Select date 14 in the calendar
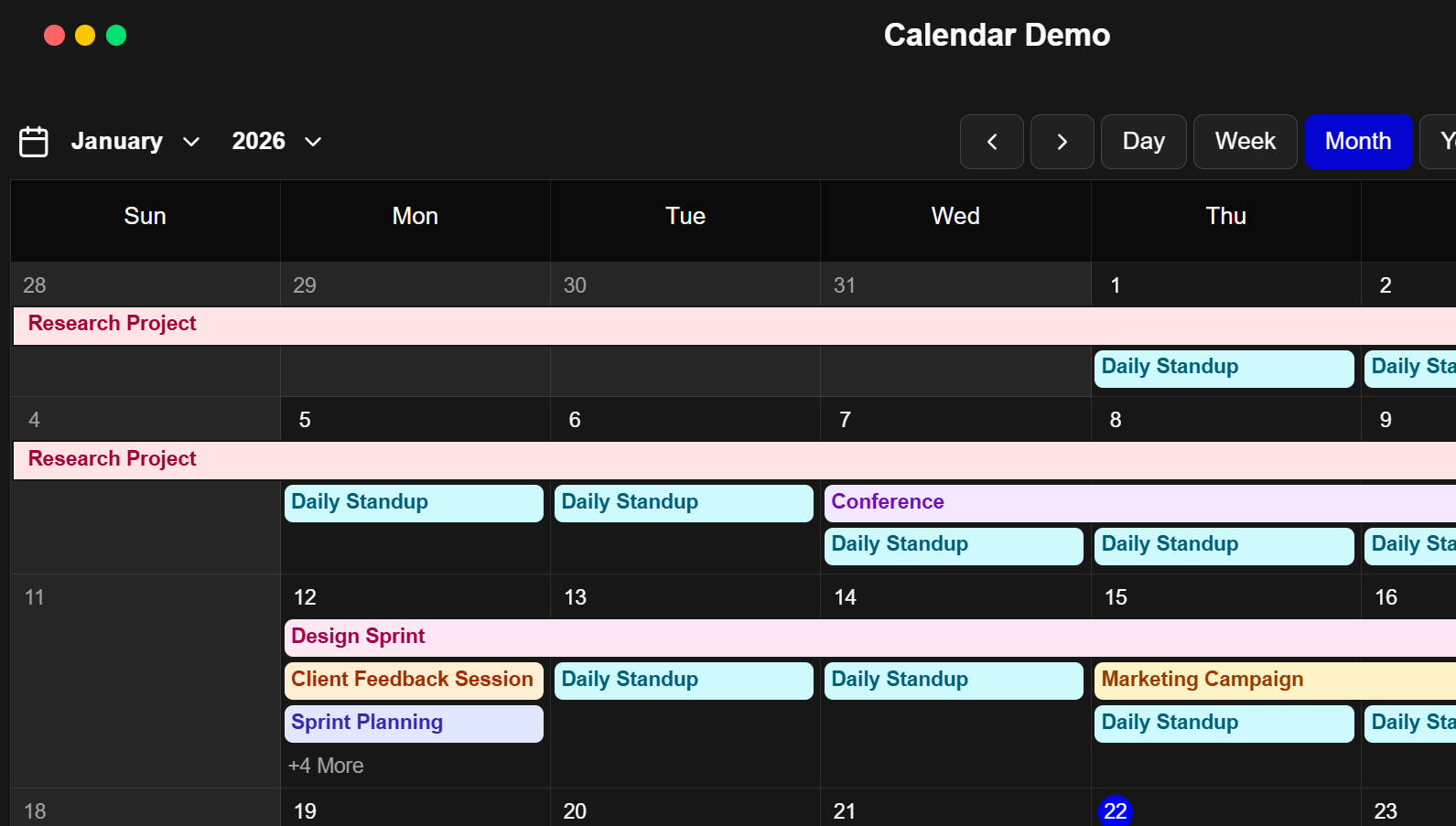Viewport: 1456px width, 826px height. coord(845,597)
